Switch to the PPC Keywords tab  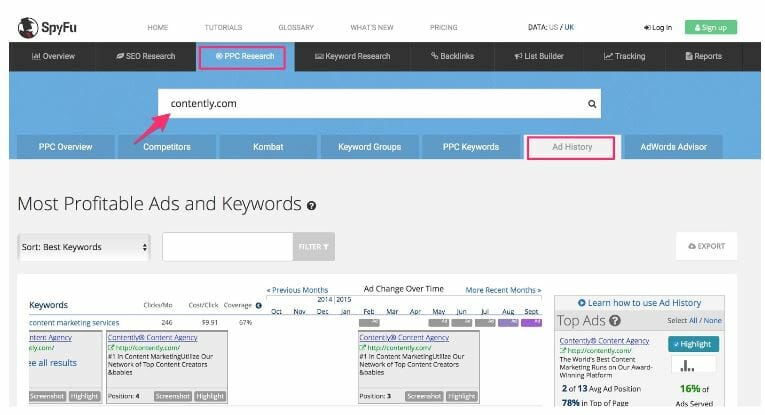point(471,147)
